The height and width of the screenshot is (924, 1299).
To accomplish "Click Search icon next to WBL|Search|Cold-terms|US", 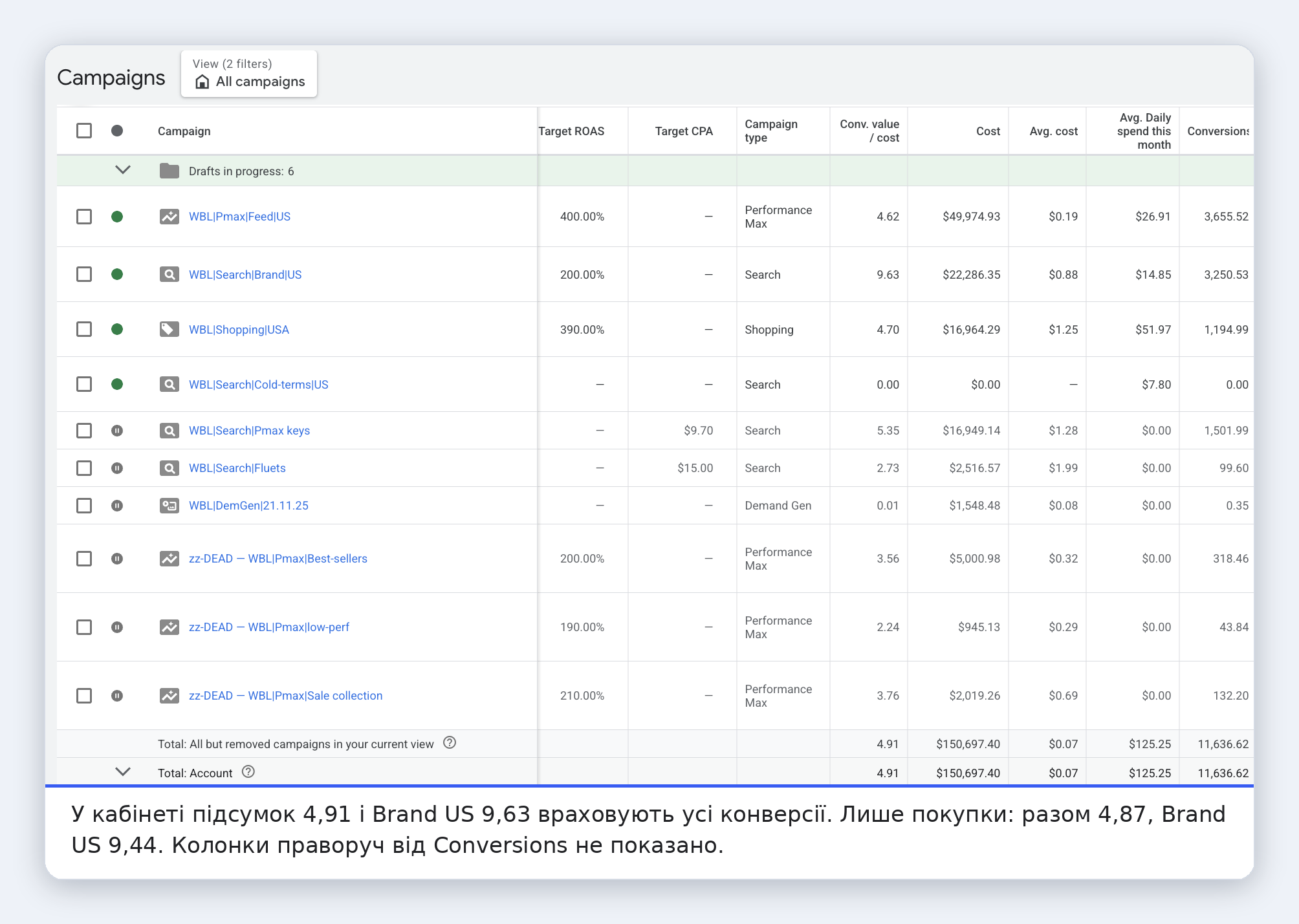I will coord(169,385).
